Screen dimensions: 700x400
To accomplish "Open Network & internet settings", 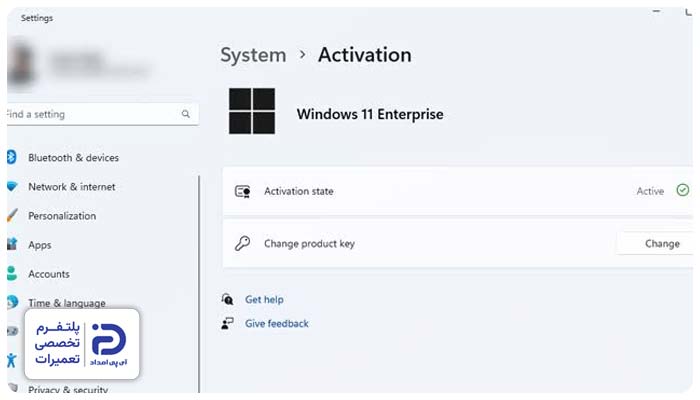I will [72, 187].
